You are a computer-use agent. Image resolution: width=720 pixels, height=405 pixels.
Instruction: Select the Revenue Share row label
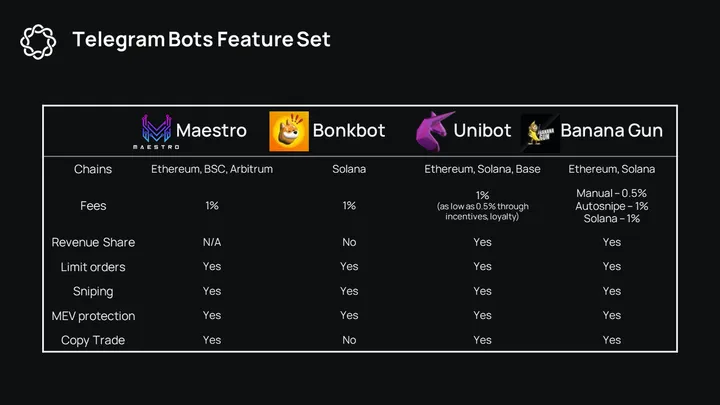tap(93, 242)
